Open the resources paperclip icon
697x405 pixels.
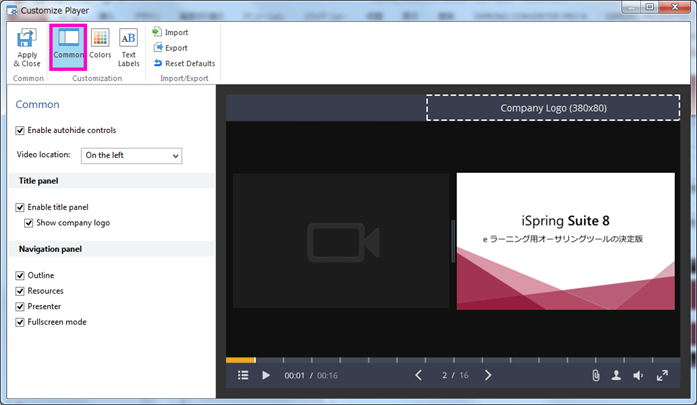pos(596,375)
